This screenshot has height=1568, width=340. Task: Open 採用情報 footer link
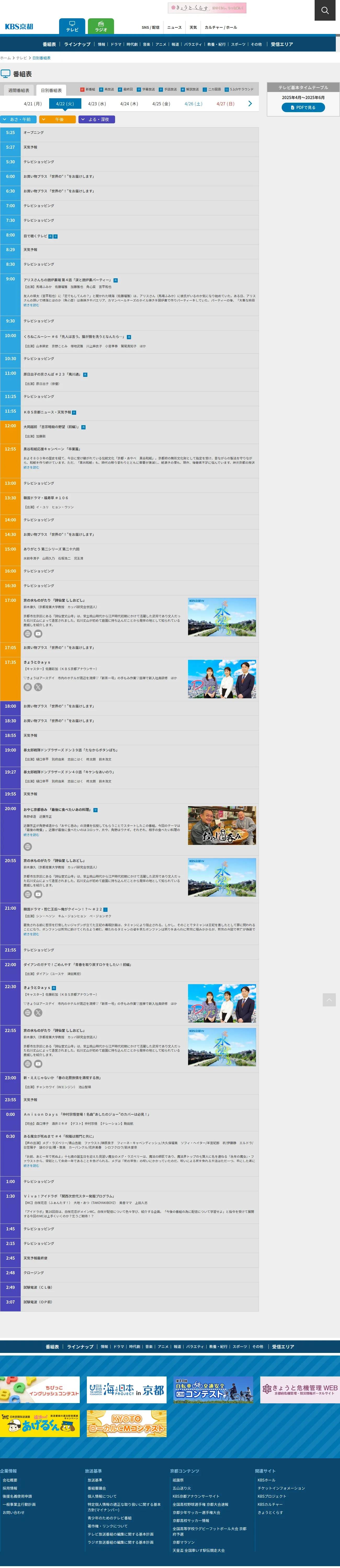[10, 1488]
